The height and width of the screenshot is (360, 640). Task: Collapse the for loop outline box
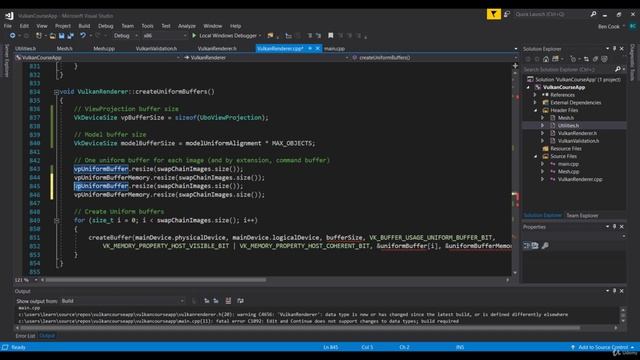tap(56, 220)
